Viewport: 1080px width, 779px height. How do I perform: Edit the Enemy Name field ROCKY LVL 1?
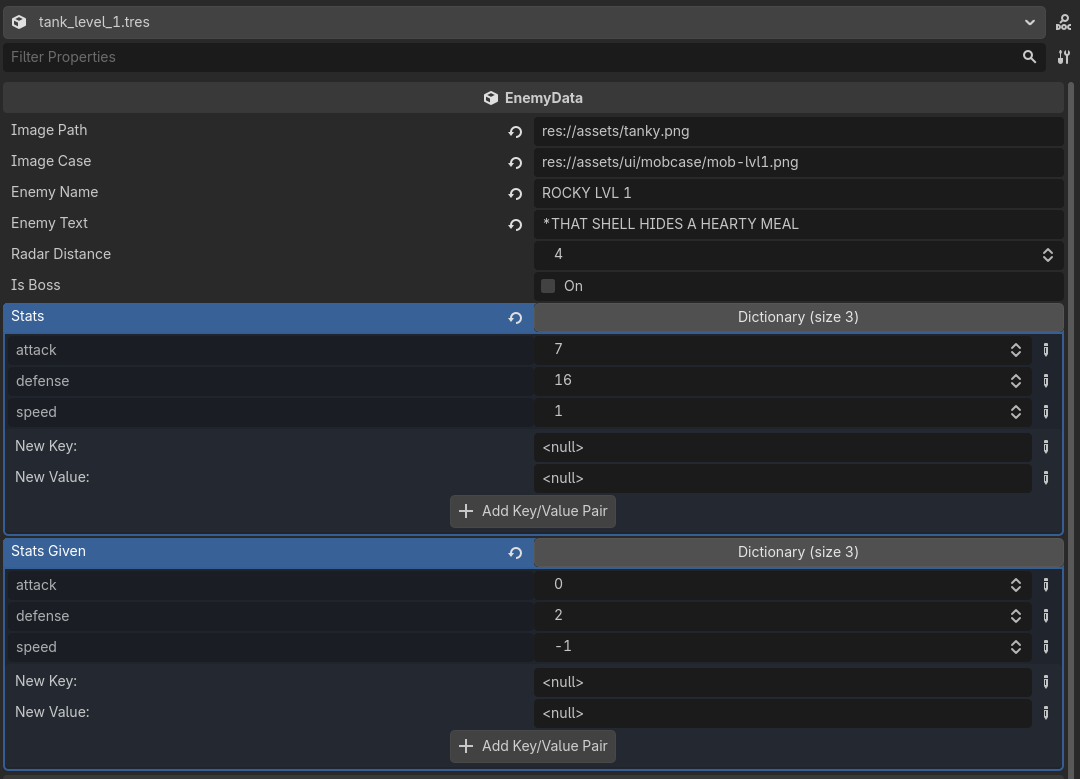798,194
